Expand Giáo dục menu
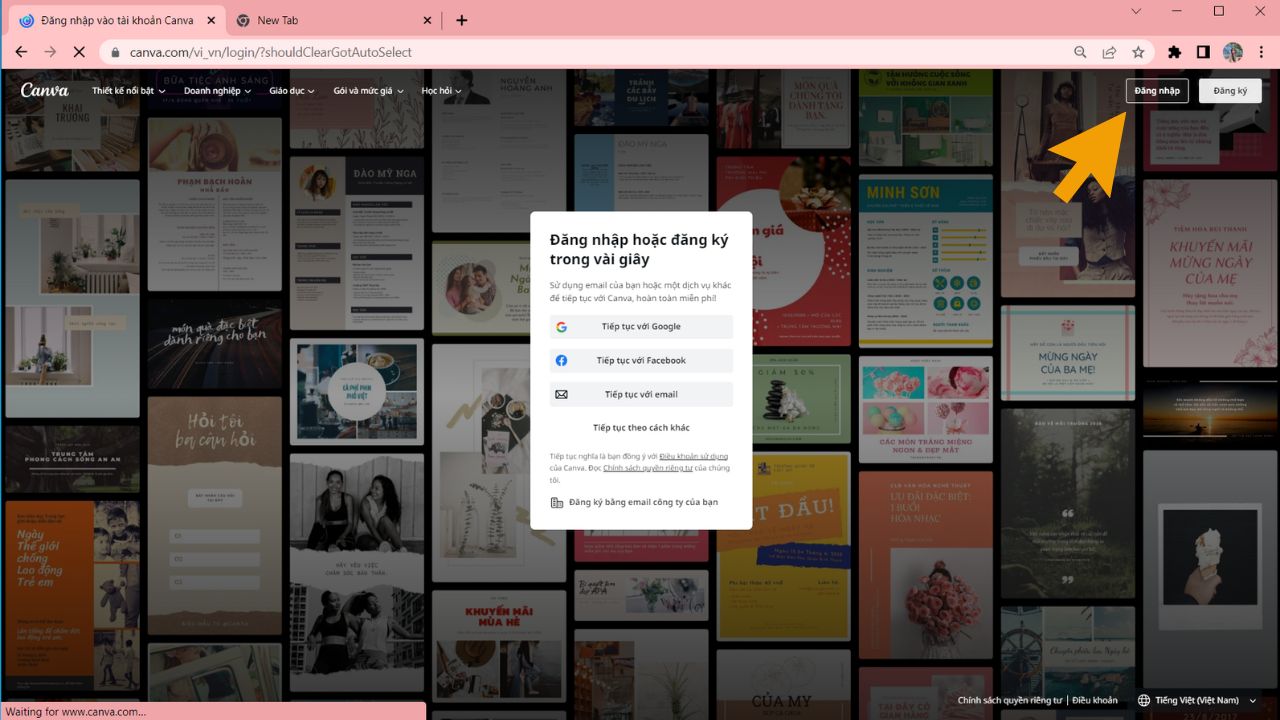The width and height of the screenshot is (1280, 720). pyautogui.click(x=292, y=91)
